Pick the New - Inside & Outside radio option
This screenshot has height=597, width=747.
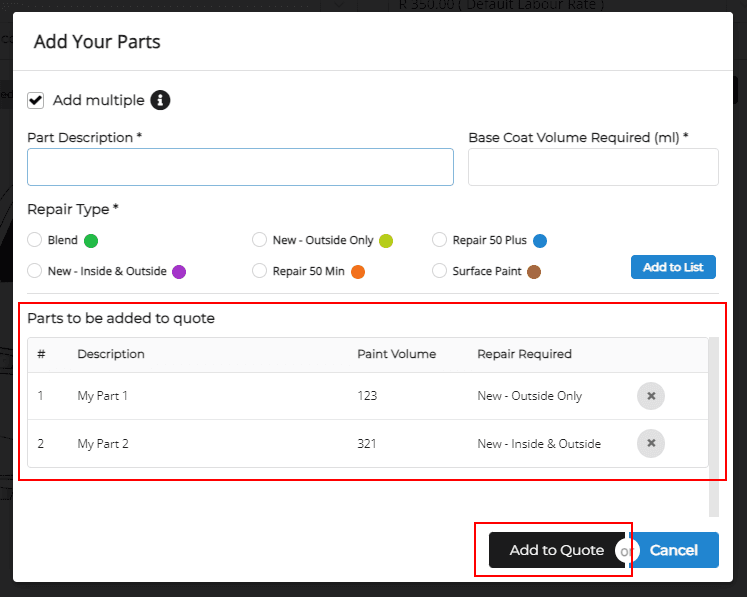click(35, 271)
